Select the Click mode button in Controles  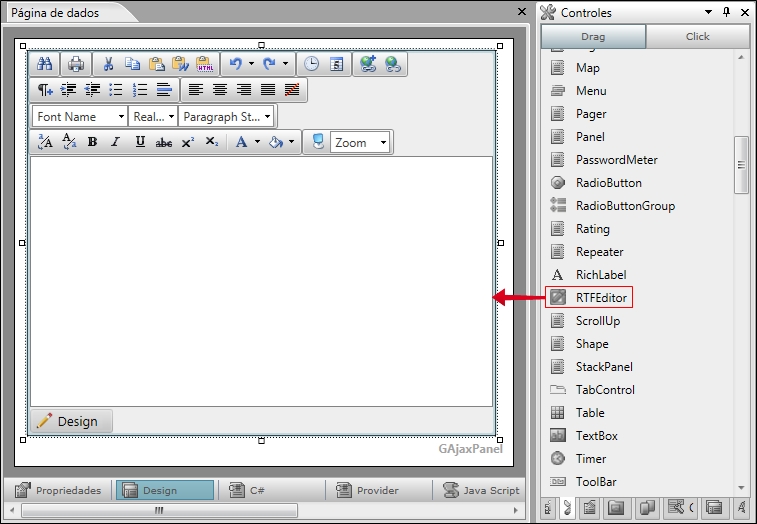(x=698, y=37)
